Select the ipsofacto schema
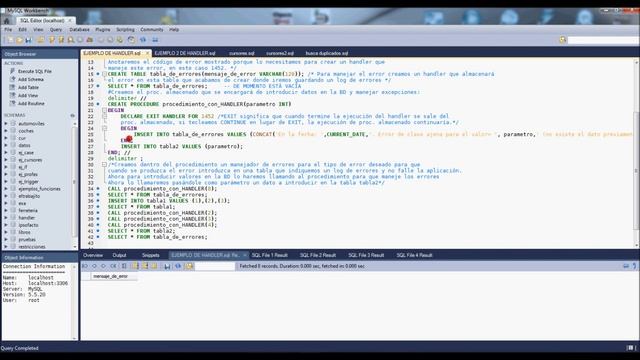 coord(28,225)
